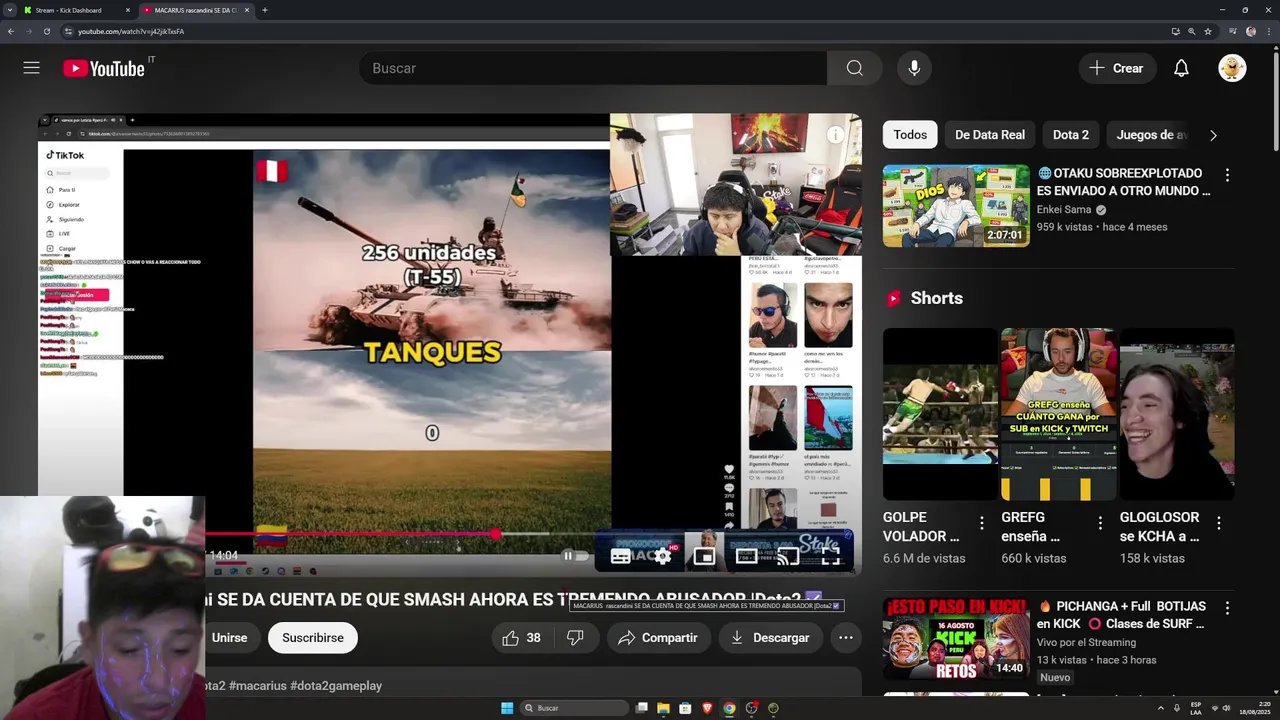
Task: Open OTAKU SOBREEXPLOTADO video thumbnail
Action: 956,206
